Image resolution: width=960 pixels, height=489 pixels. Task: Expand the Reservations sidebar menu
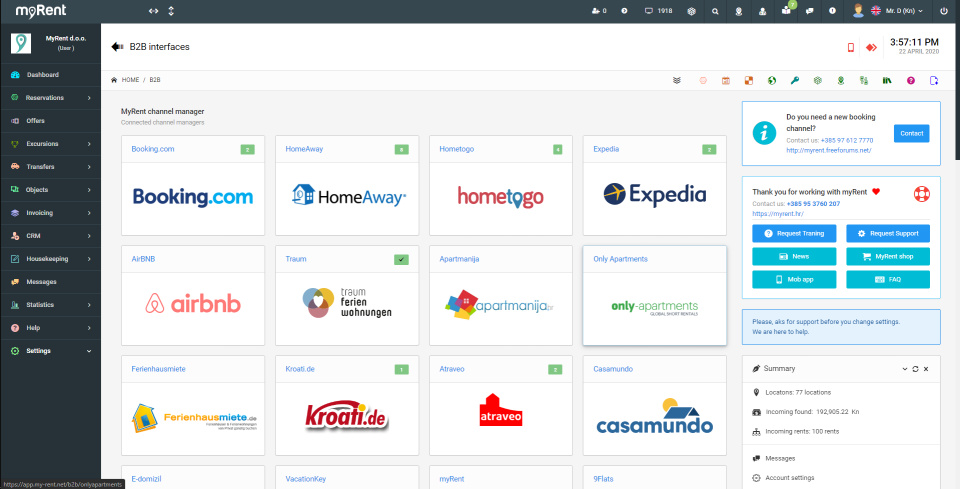(51, 98)
